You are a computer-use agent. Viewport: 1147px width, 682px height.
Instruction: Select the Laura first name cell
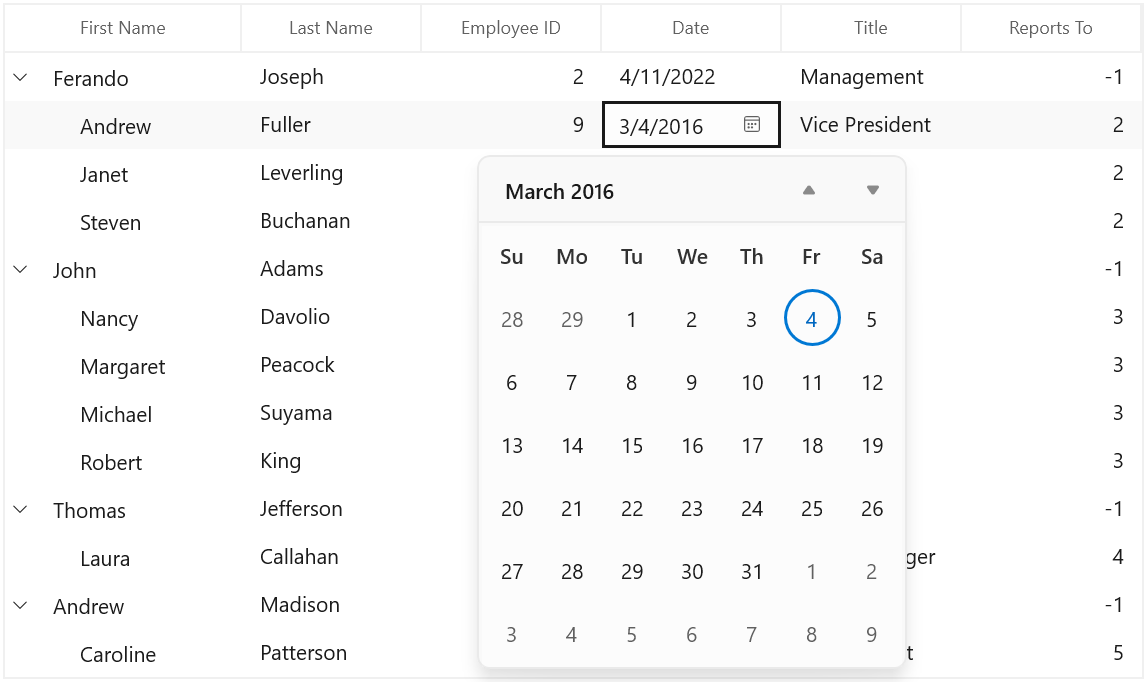point(123,558)
